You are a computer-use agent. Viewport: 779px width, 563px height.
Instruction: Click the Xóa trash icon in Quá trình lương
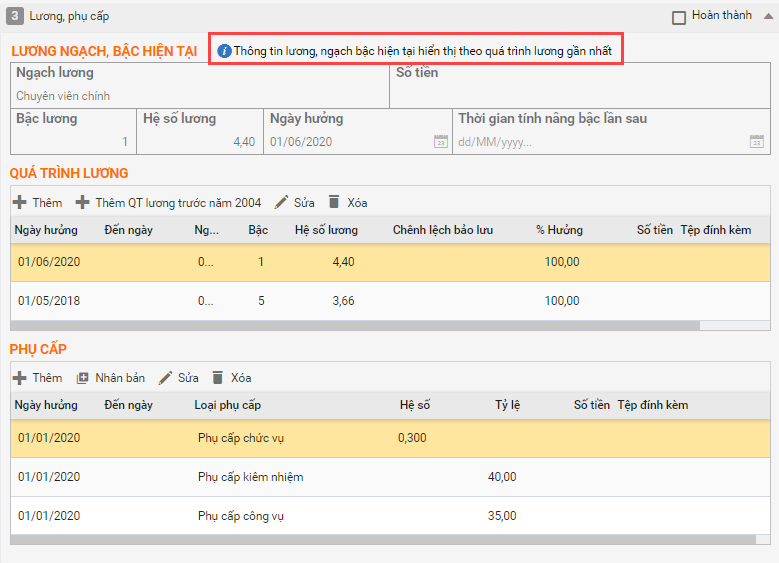coord(334,202)
